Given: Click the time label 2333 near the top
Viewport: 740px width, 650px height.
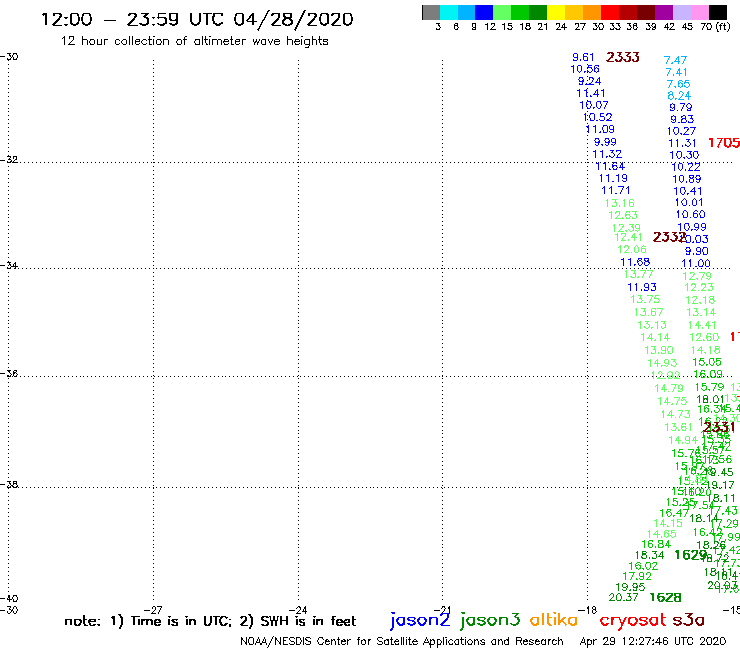Looking at the screenshot, I should (x=622, y=57).
